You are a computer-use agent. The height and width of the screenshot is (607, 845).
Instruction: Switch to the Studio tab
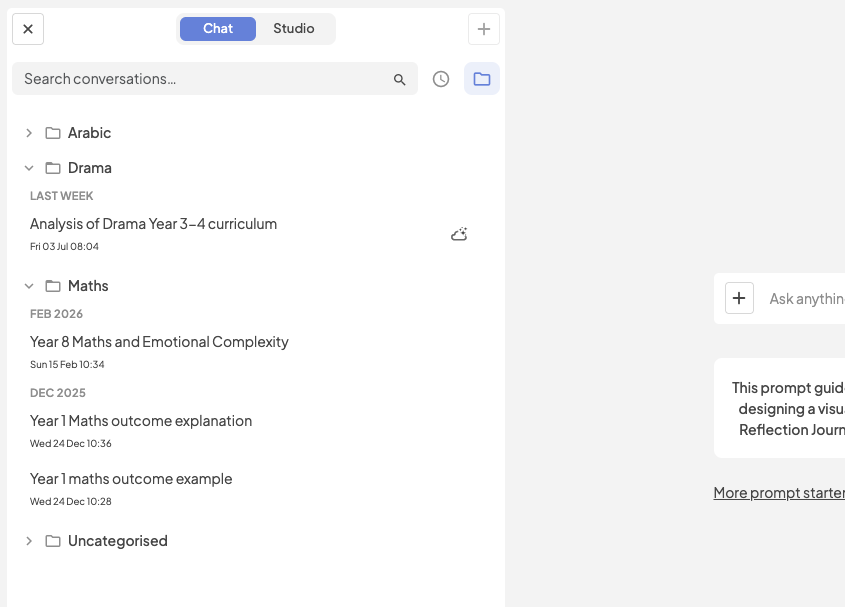[294, 29]
